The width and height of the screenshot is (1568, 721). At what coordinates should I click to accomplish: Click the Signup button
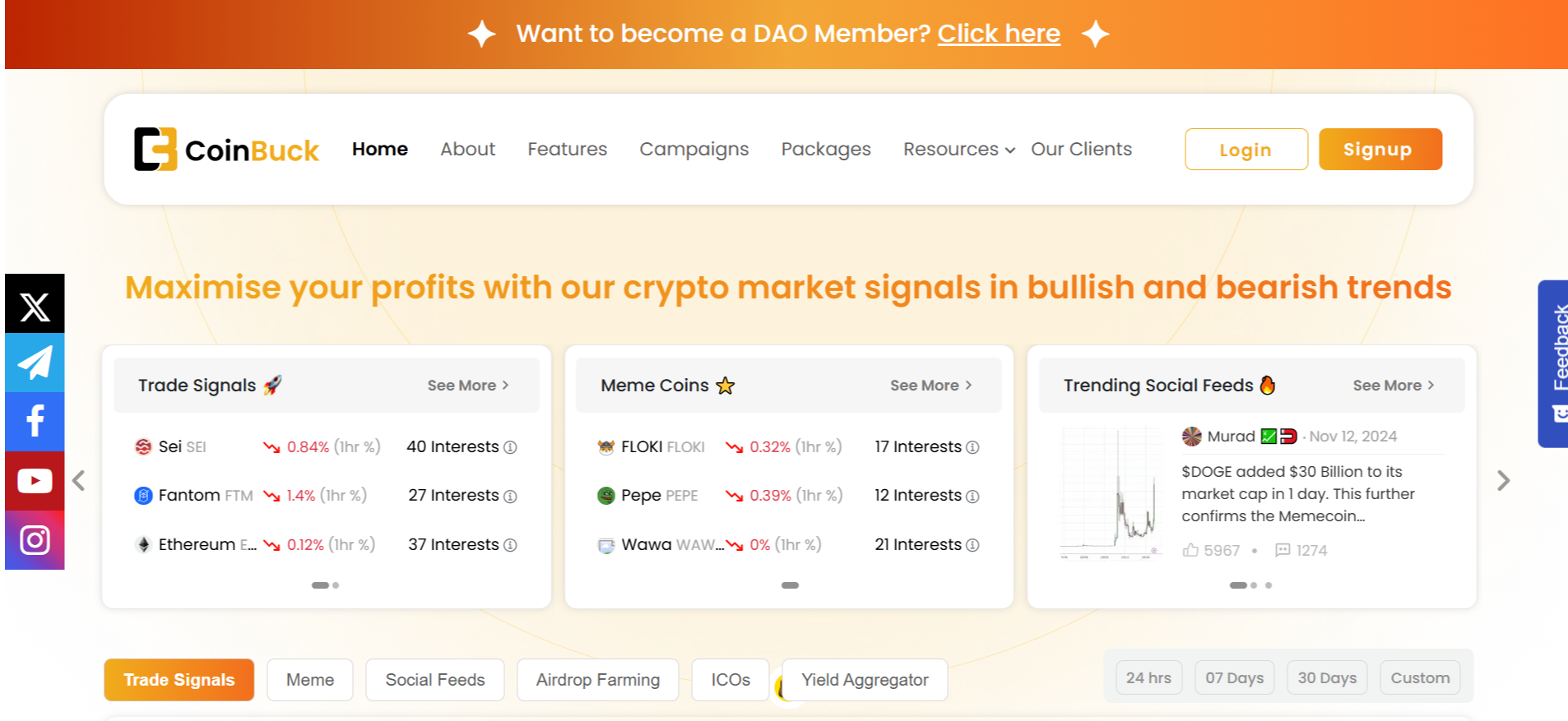point(1380,150)
